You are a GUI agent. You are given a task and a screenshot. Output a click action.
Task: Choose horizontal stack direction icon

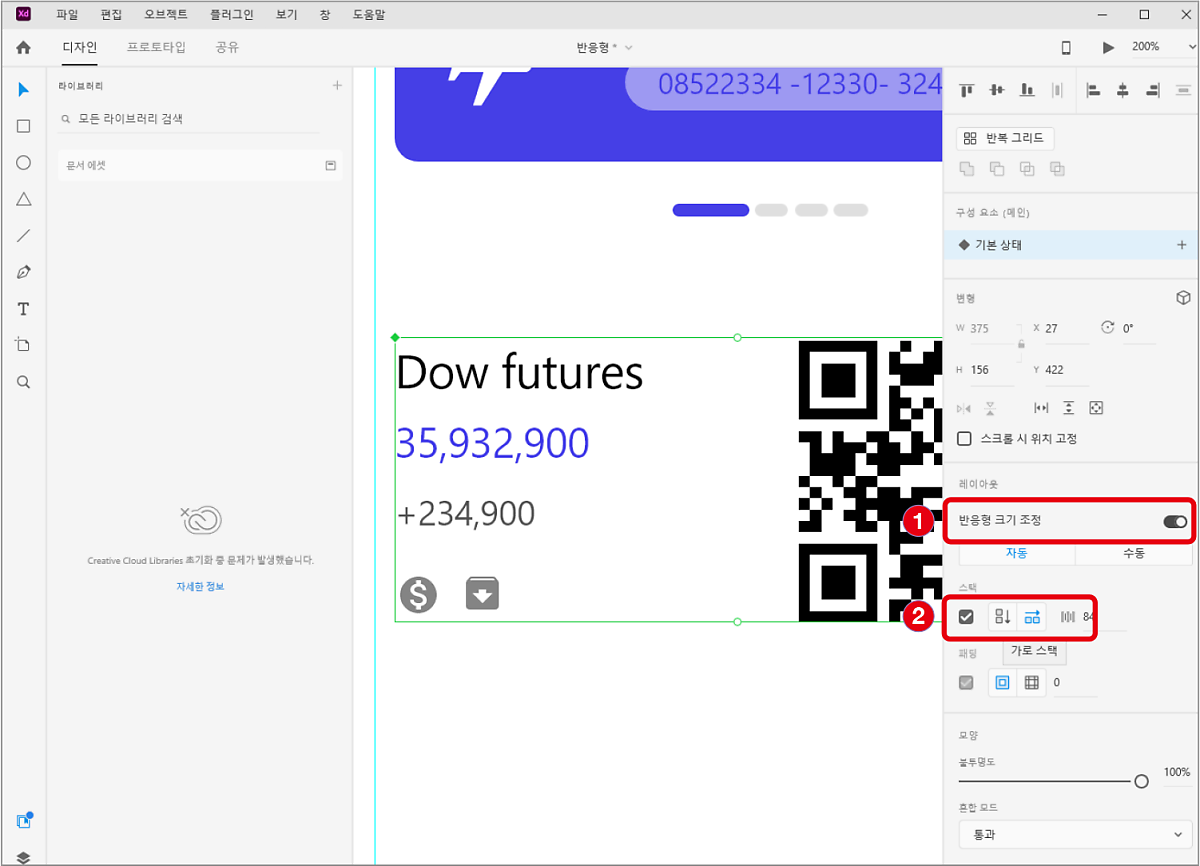(1032, 617)
